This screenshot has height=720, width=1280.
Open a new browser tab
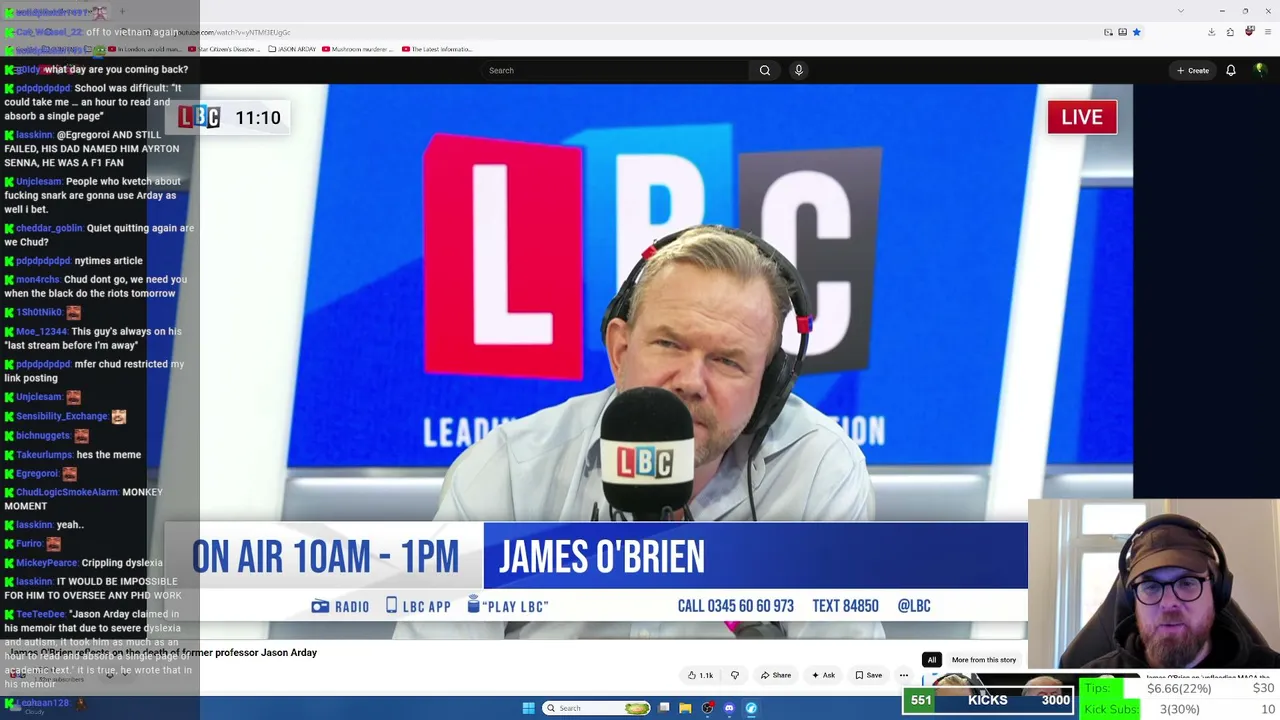(122, 12)
